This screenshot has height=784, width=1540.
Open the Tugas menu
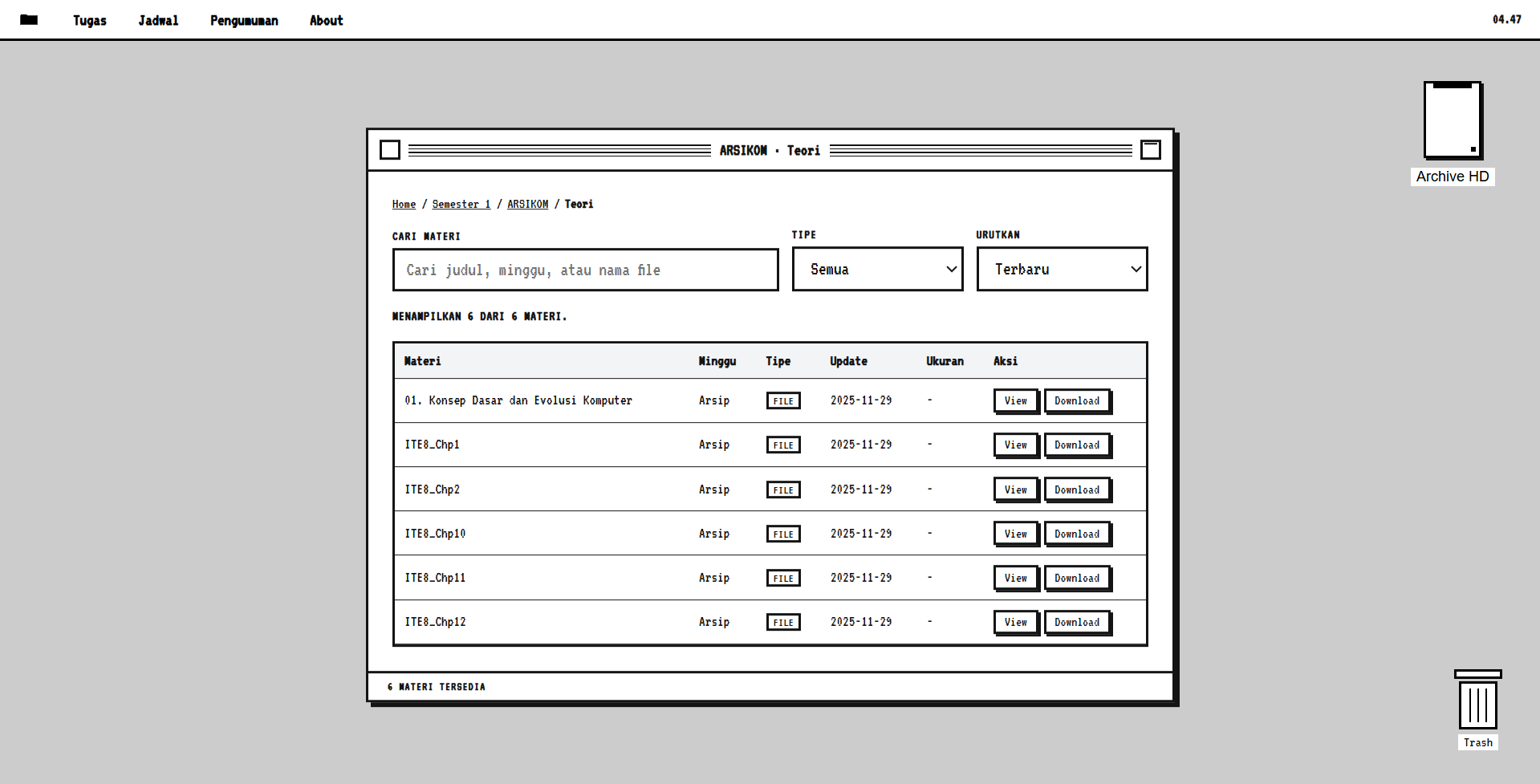pos(90,21)
